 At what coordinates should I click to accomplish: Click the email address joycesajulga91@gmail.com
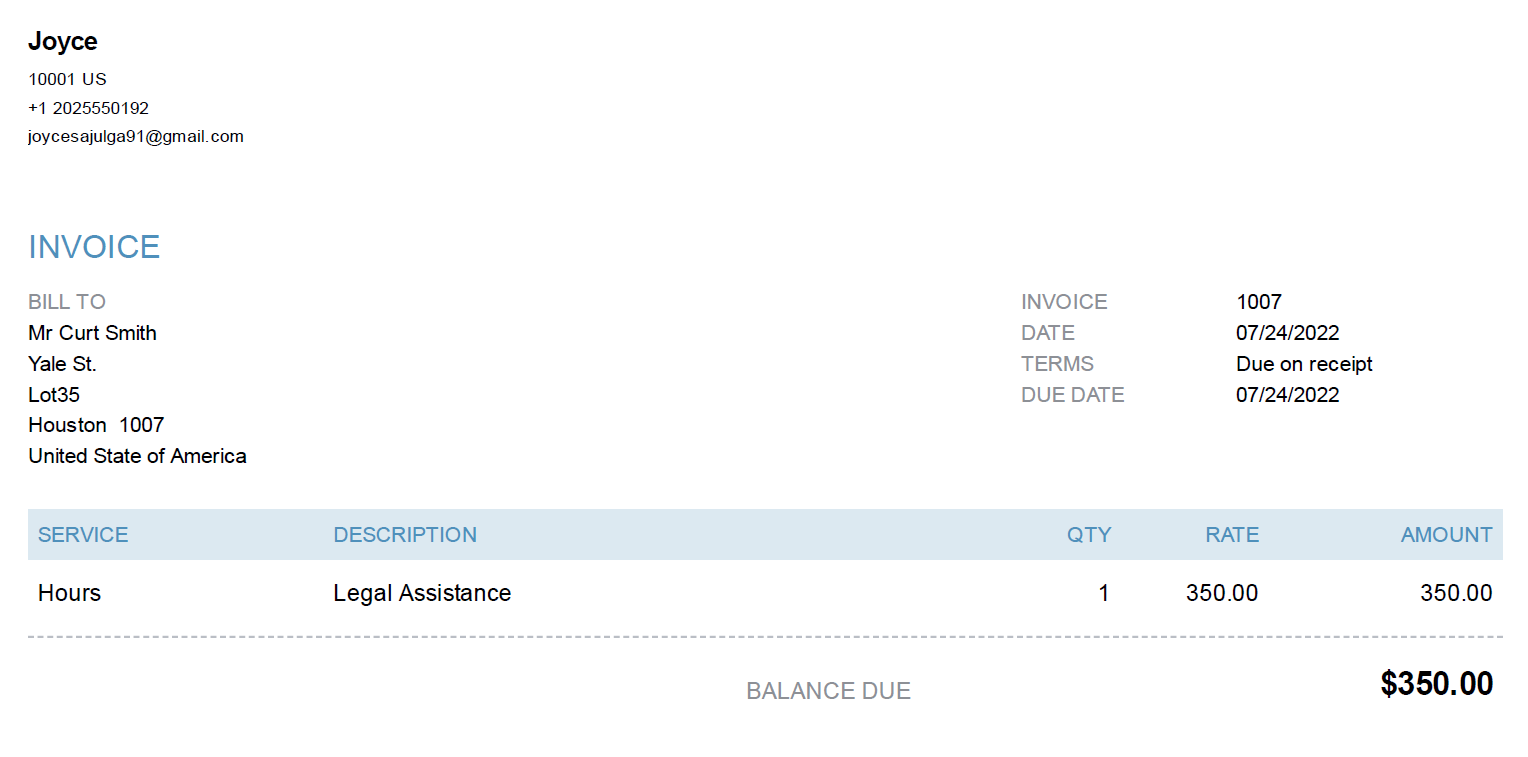(x=136, y=137)
